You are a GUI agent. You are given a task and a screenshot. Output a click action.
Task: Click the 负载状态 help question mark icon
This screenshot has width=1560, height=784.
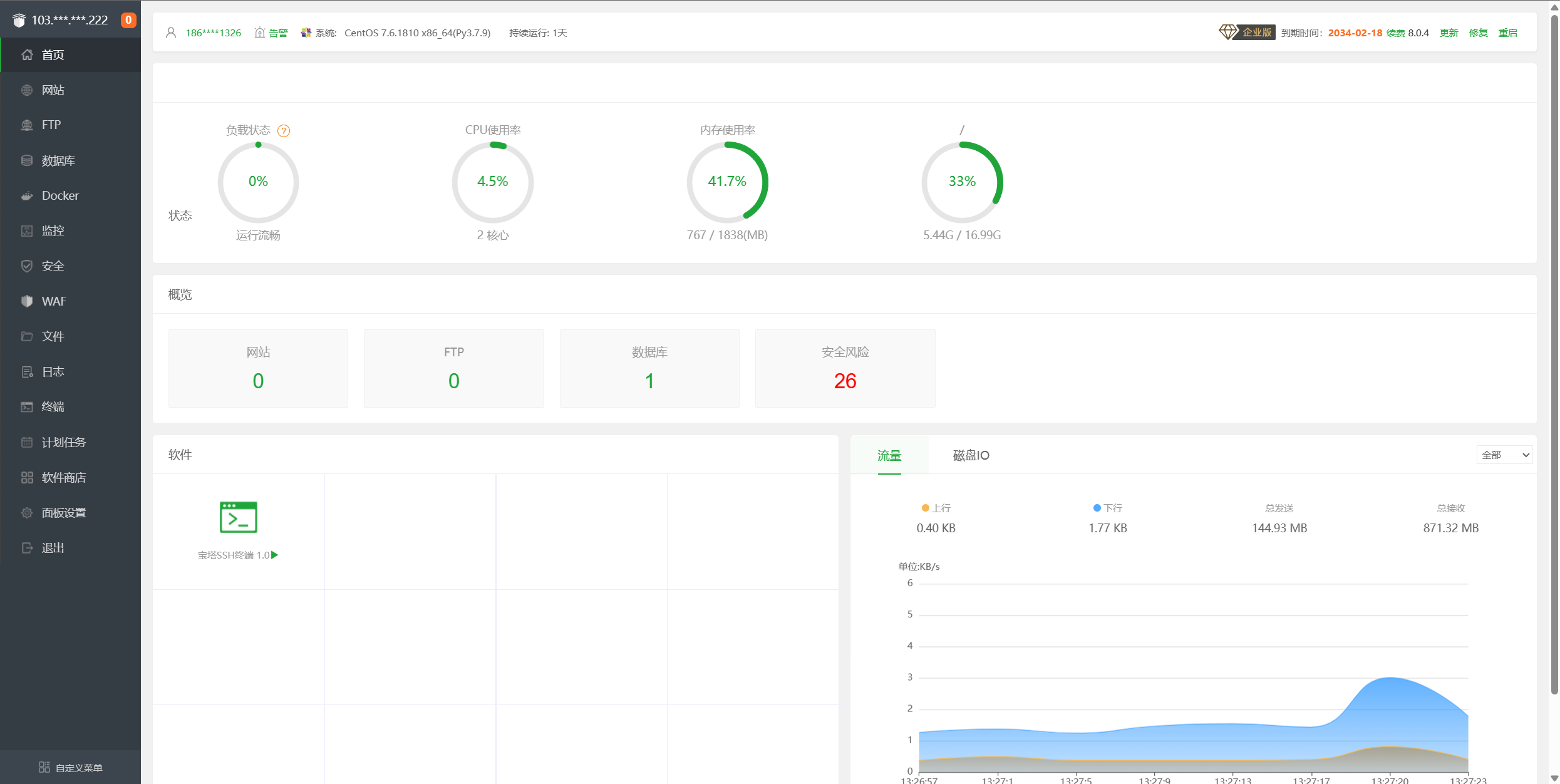pos(284,131)
